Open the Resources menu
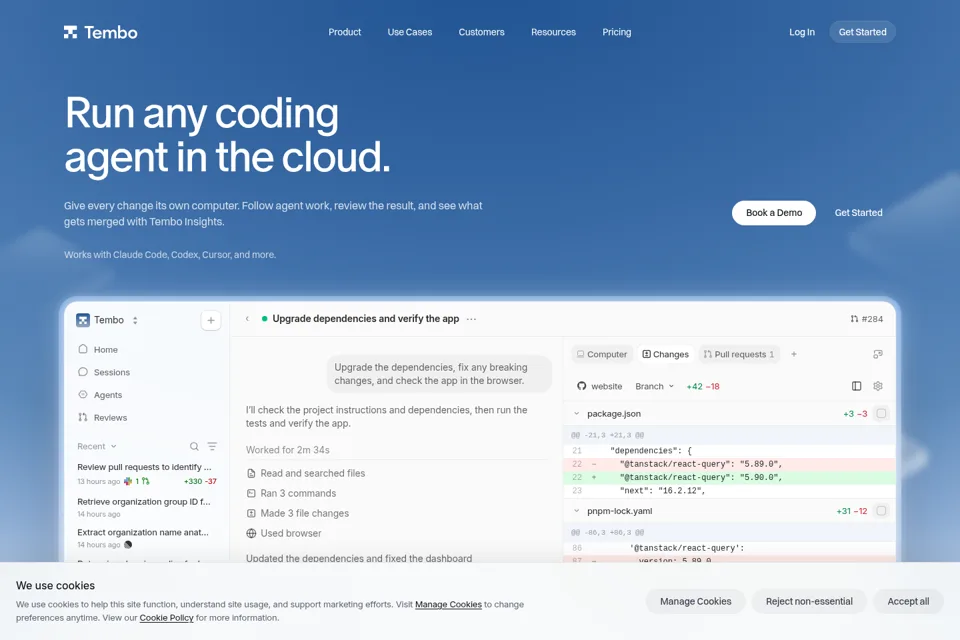The height and width of the screenshot is (640, 960). (x=553, y=32)
